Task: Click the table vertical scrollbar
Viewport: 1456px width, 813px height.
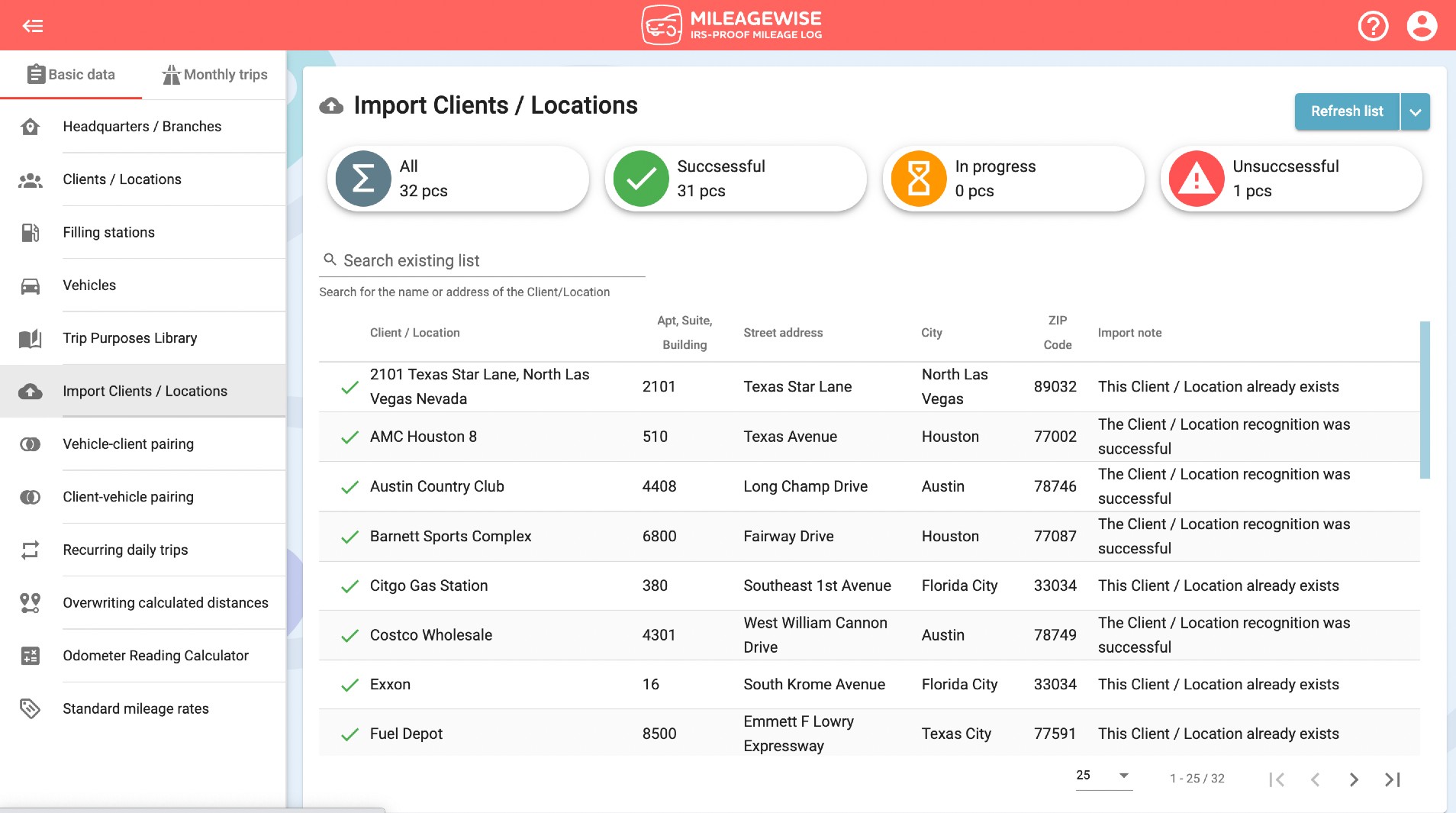Action: point(1424,400)
